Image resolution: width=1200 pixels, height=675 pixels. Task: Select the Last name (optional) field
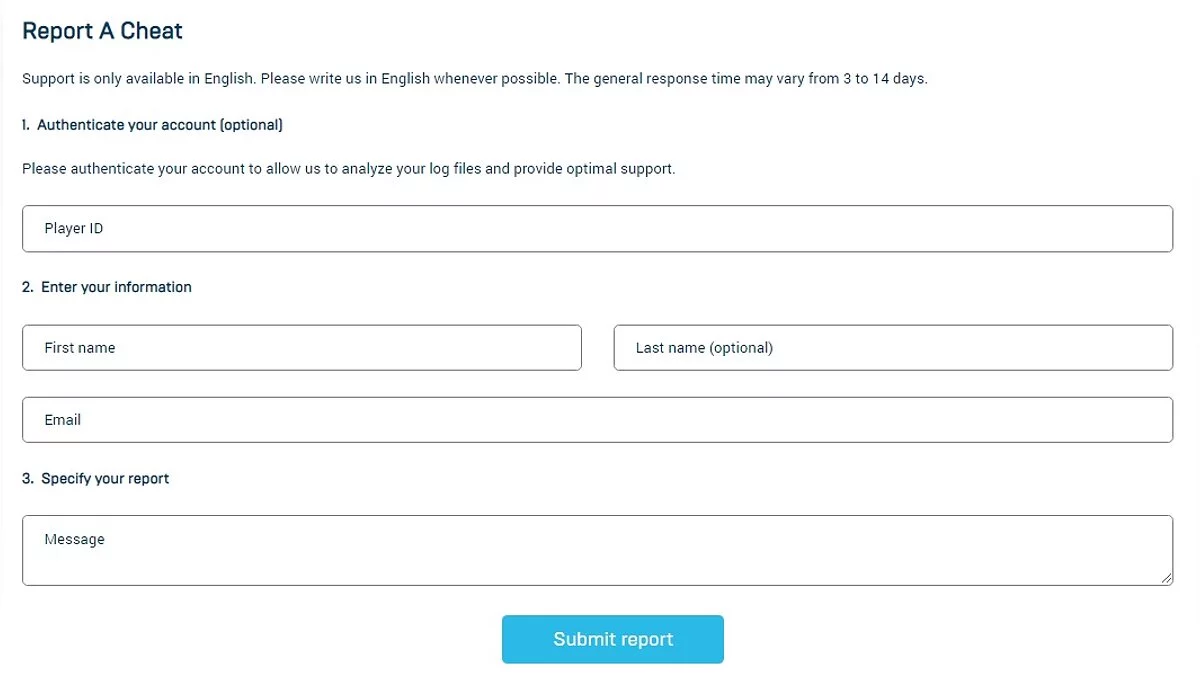click(892, 348)
